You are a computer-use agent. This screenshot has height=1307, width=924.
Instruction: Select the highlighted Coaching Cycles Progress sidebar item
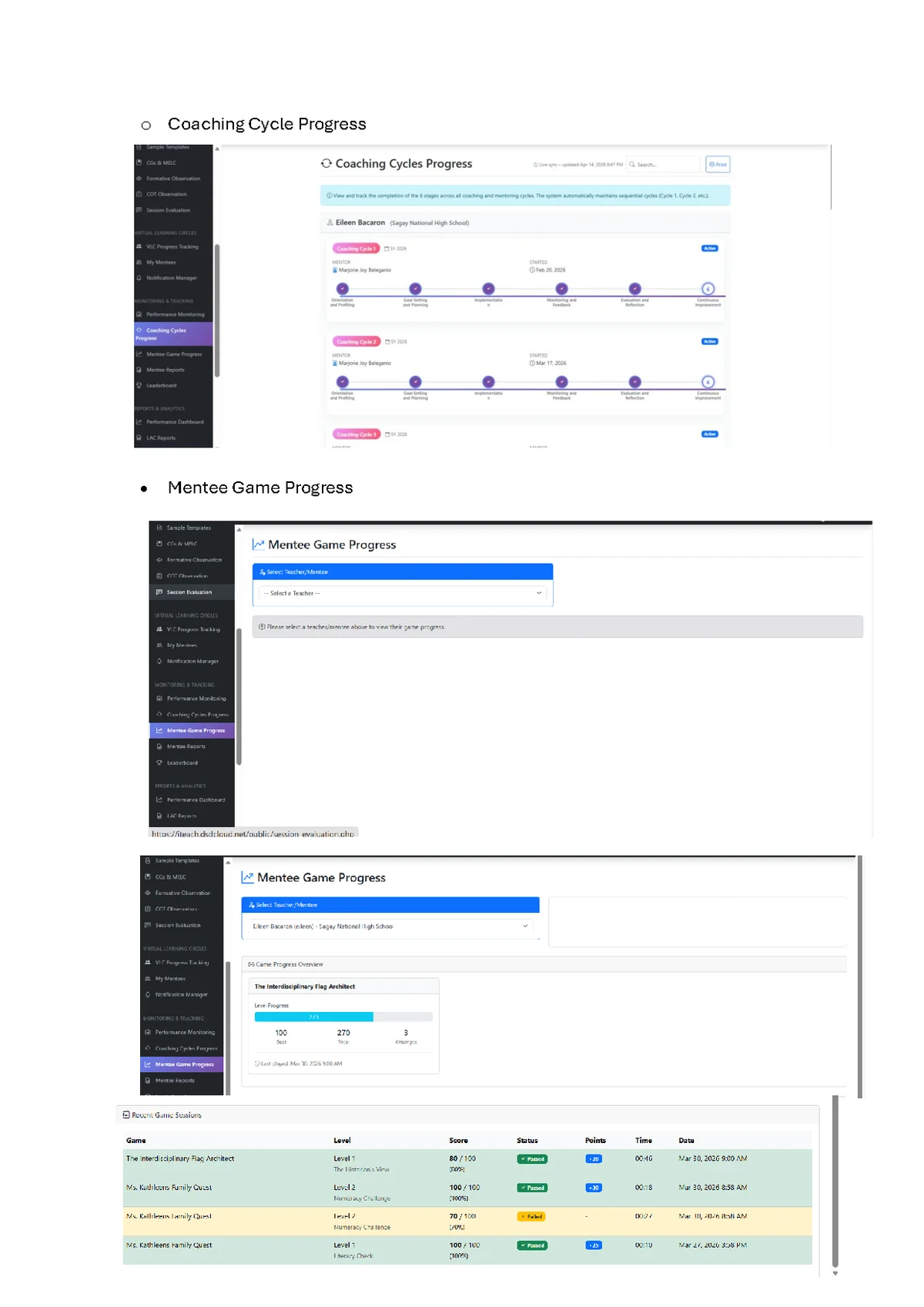173,334
